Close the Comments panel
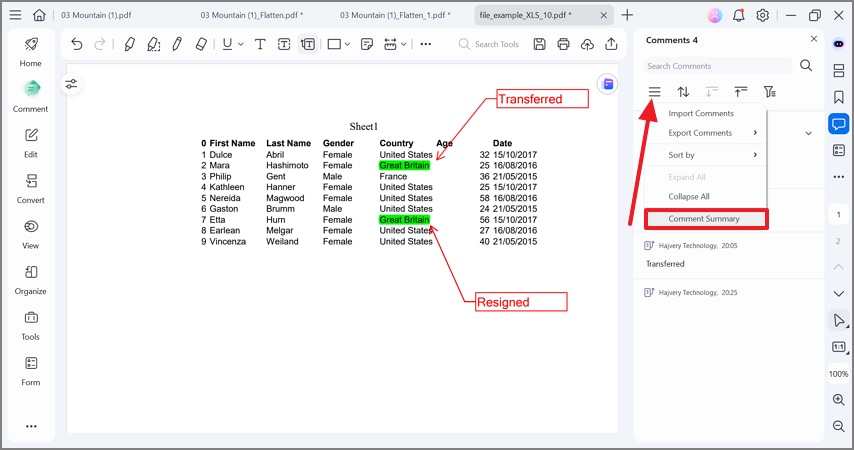 click(x=814, y=39)
